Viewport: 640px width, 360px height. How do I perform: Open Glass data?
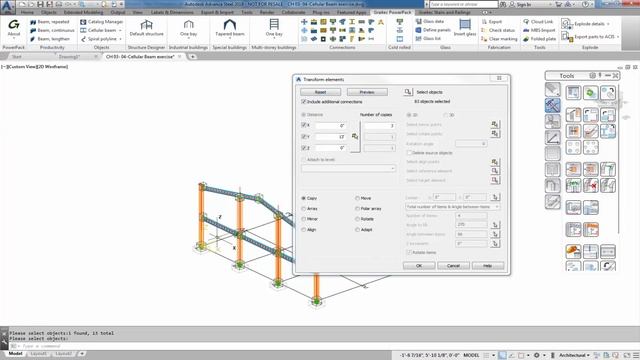pos(430,21)
